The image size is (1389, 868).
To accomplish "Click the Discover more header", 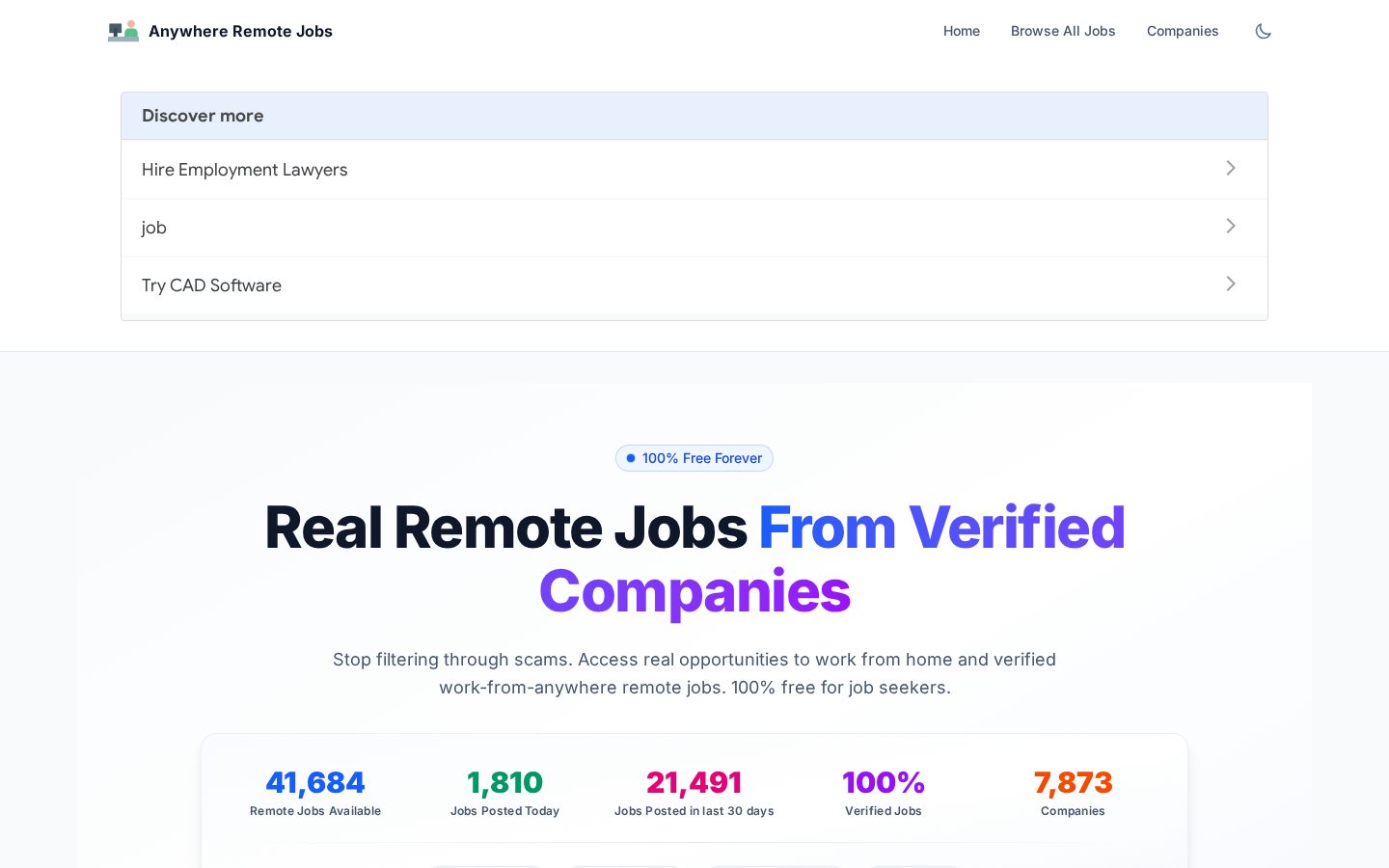I will pos(694,116).
